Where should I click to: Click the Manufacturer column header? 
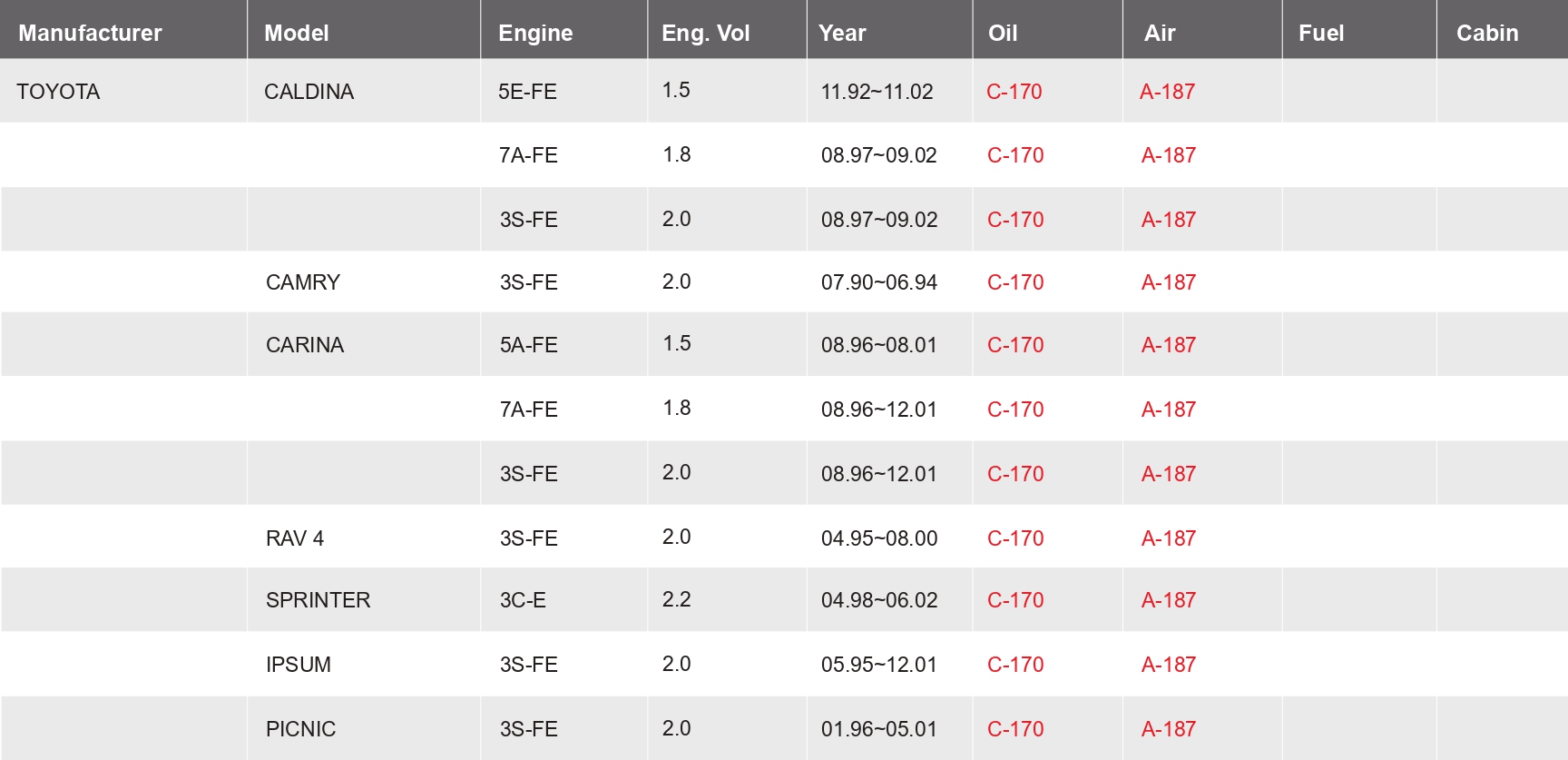(90, 34)
